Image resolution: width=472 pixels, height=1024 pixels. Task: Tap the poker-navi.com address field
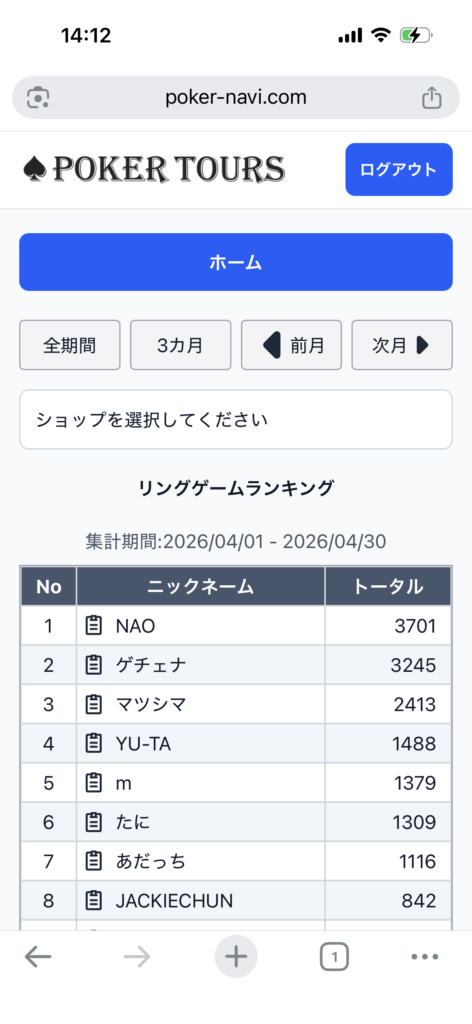pos(236,98)
